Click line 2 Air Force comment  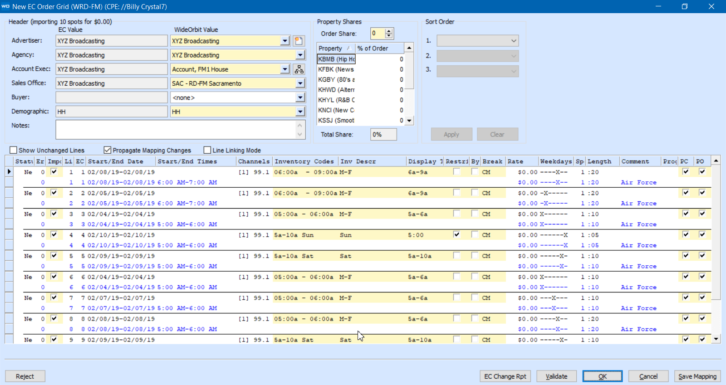(x=638, y=203)
